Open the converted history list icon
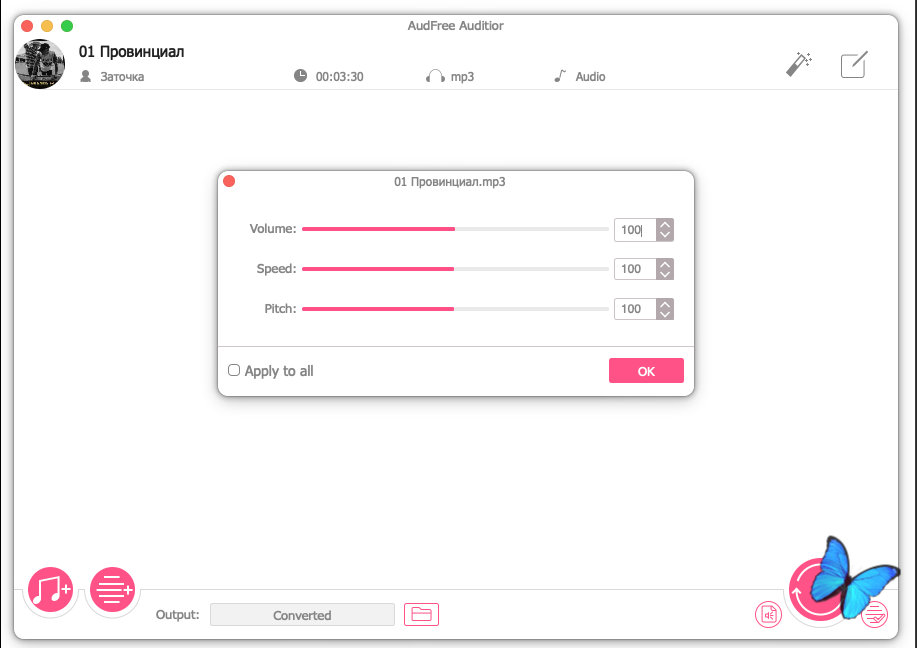 coord(874,614)
